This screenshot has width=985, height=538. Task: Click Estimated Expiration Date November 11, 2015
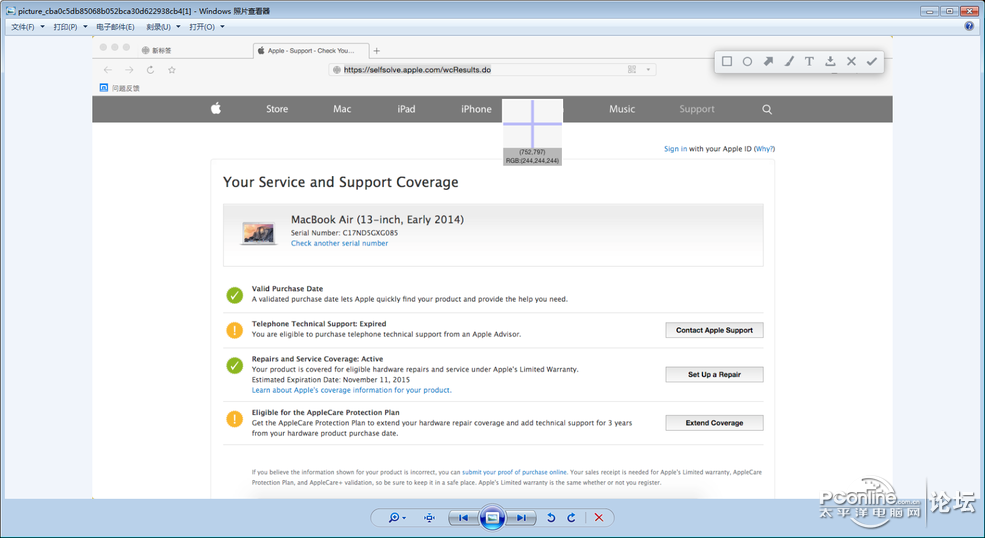330,380
